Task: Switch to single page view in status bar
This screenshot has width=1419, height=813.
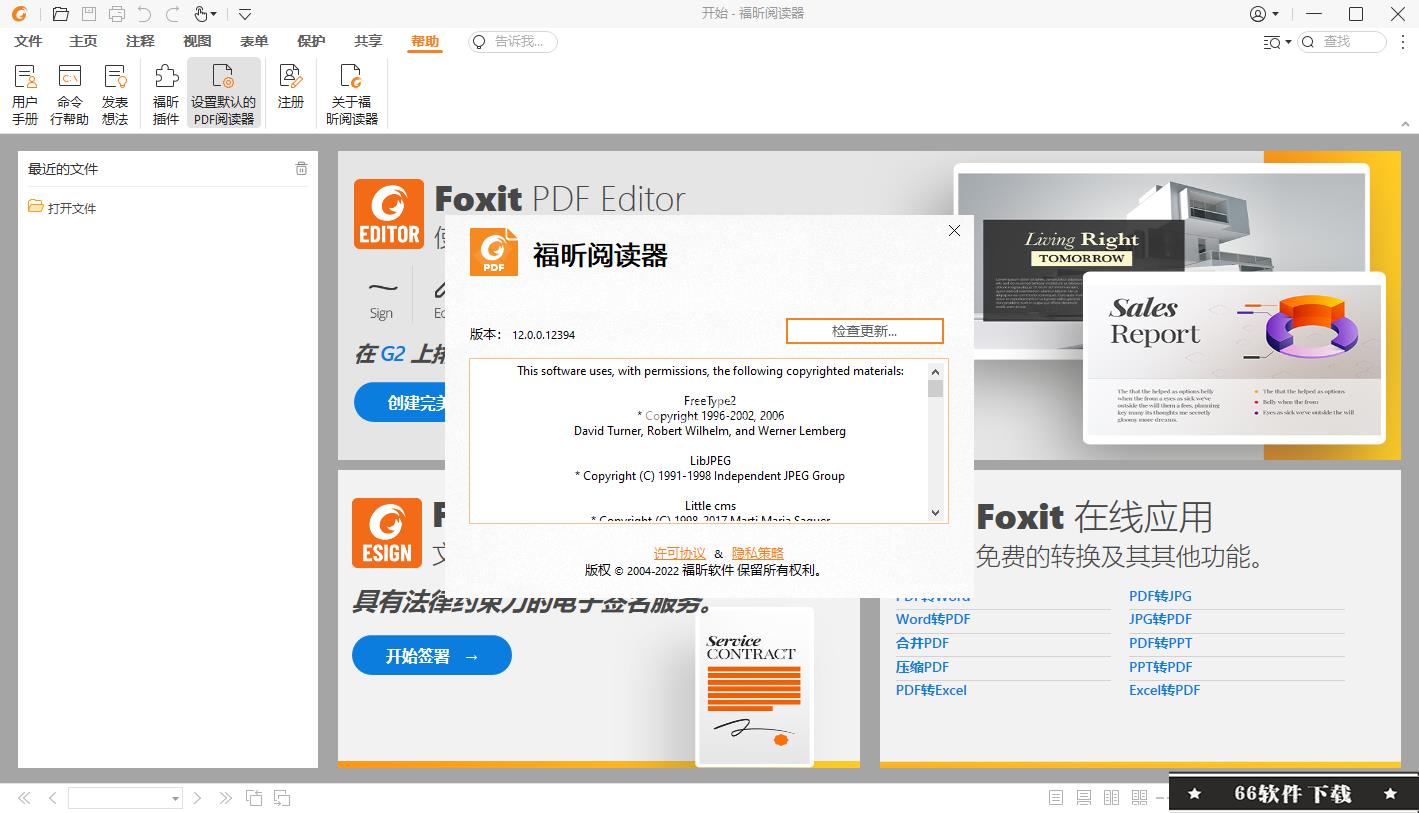Action: [x=1056, y=797]
